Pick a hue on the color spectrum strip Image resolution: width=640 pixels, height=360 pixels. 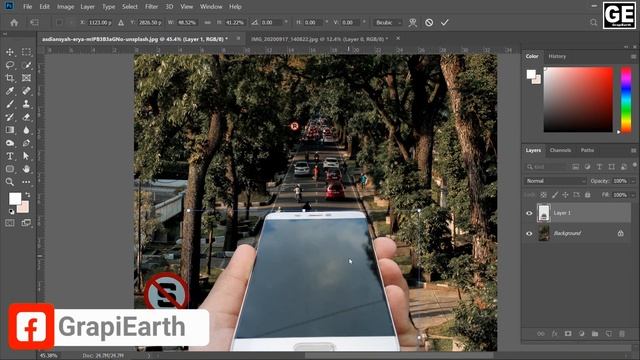tap(626, 100)
